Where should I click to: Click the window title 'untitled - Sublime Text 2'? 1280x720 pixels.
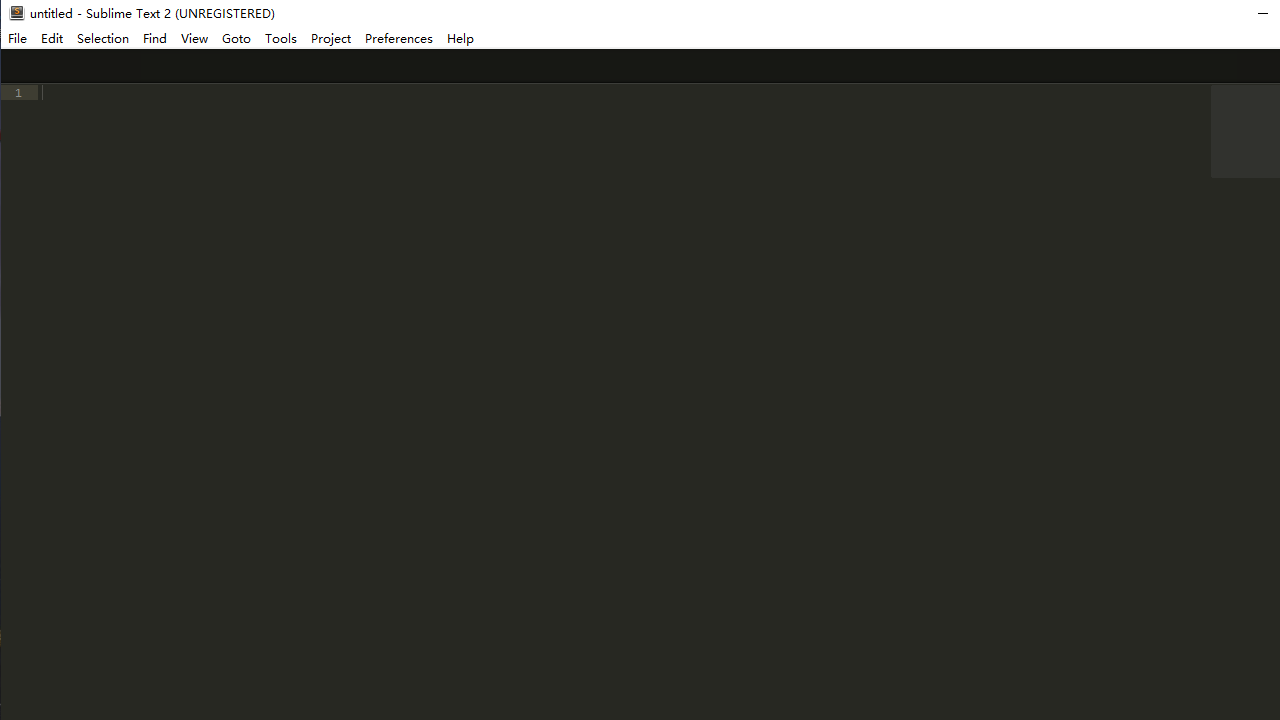(x=152, y=13)
